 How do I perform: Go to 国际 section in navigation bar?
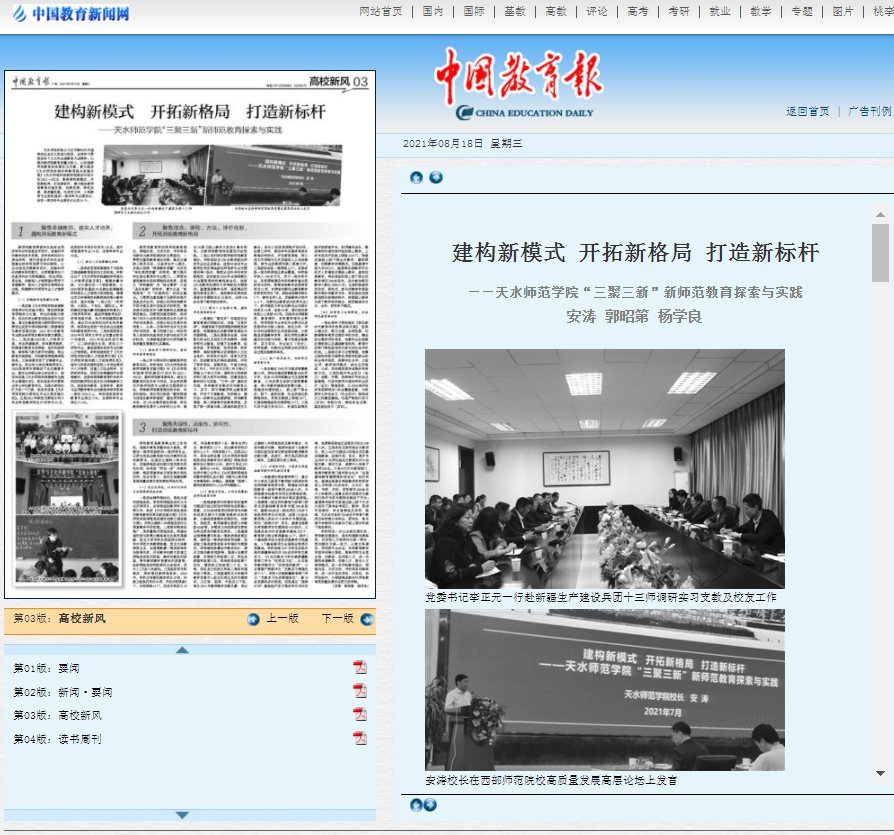474,12
